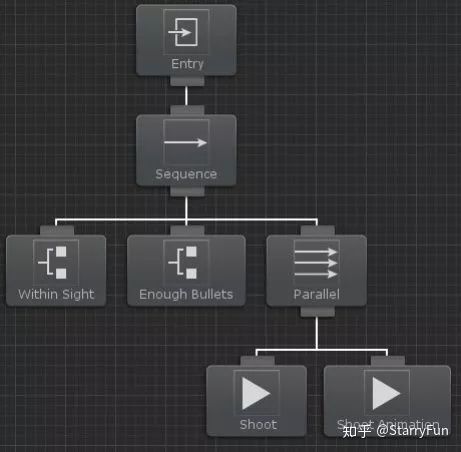Viewport: 461px width, 452px height.
Task: Select the Parallel triple-arrow icon
Action: pos(316,263)
